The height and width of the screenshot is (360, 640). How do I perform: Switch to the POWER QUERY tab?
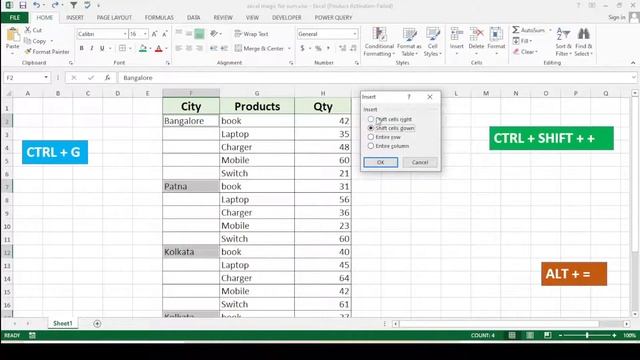click(x=333, y=18)
